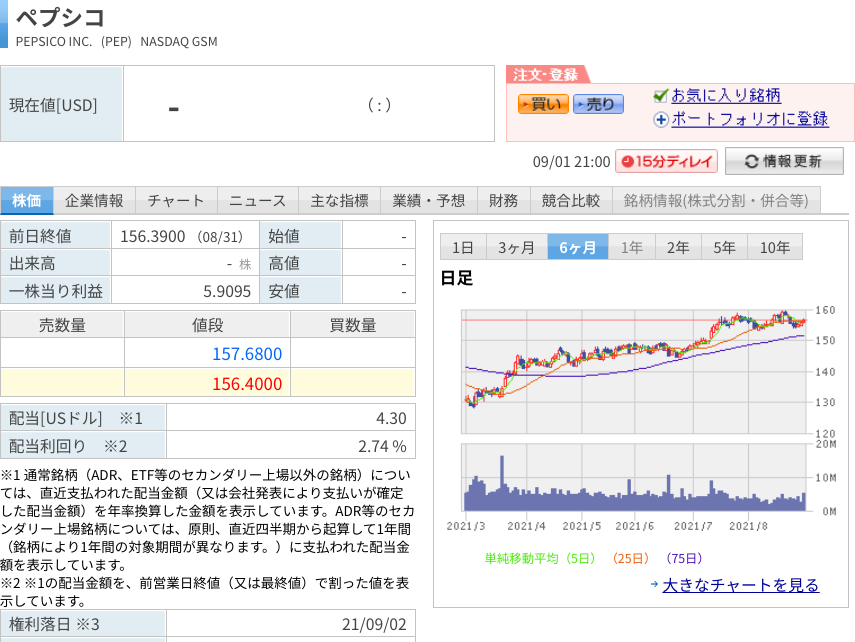Open ポートフォリオに登録 link
This screenshot has height=642, width=855.
(750, 119)
